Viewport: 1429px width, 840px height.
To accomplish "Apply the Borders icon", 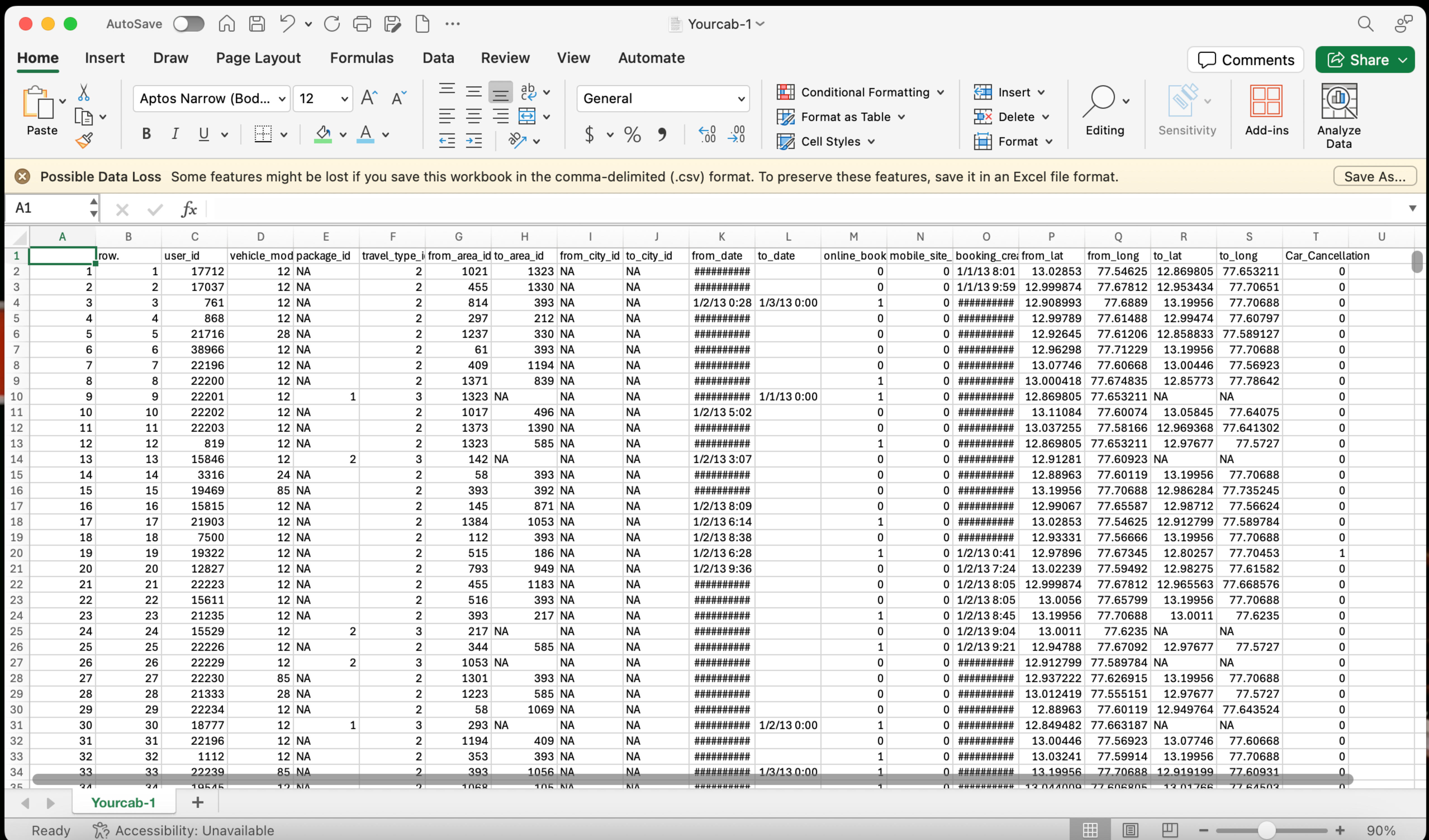I will (x=263, y=134).
